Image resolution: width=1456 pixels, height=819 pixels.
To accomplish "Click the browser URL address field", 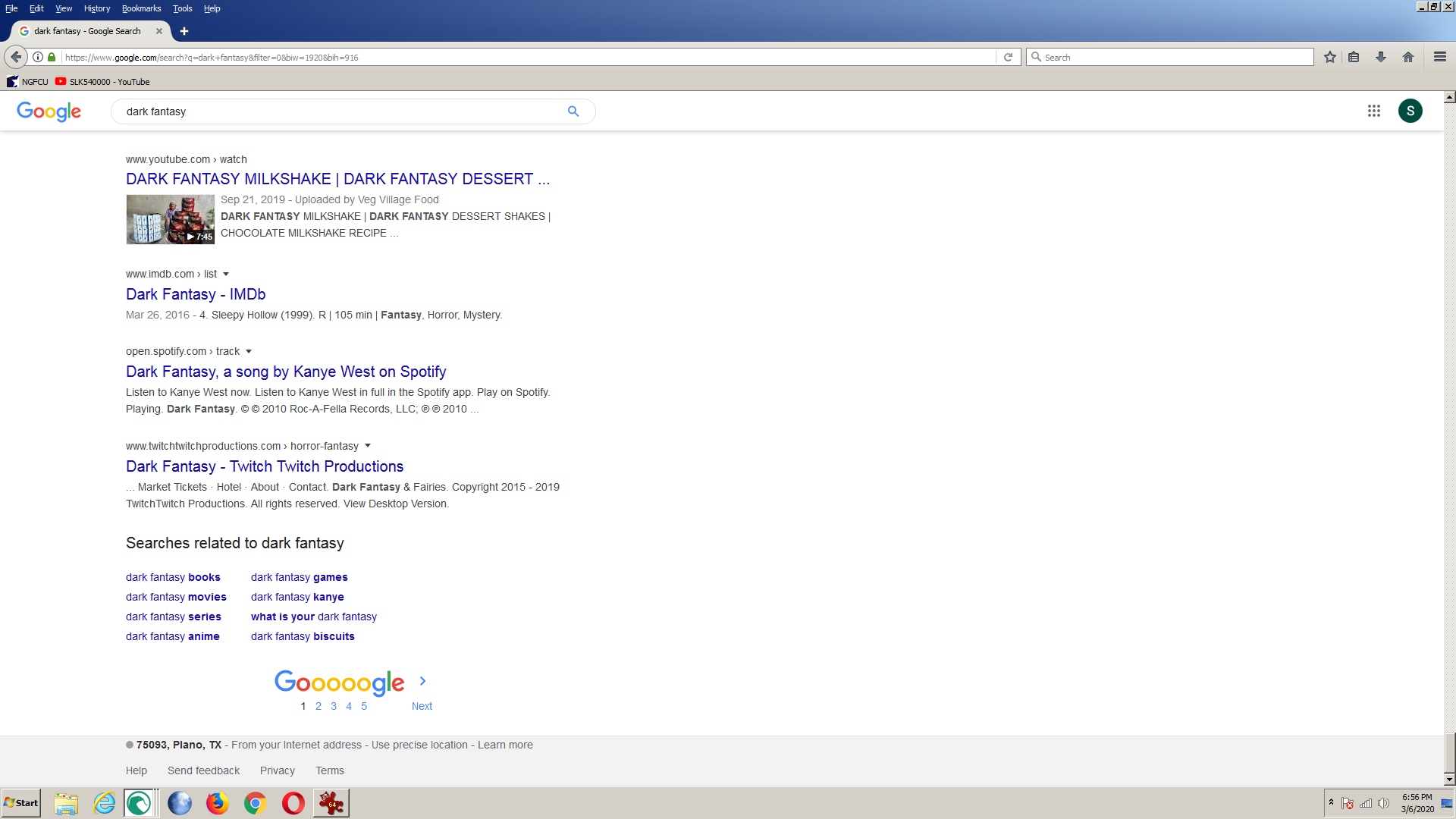I will point(529,57).
